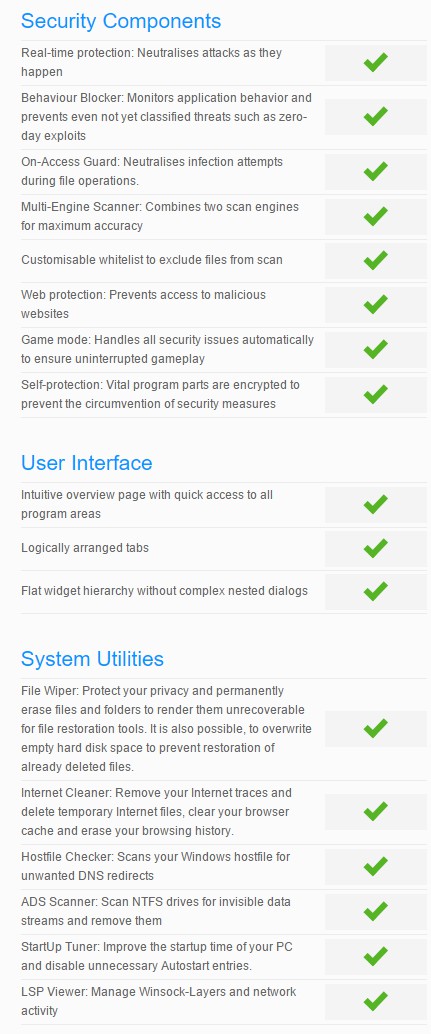Click the Web protection checkmark icon
The width and height of the screenshot is (431, 1034).
[x=376, y=305]
